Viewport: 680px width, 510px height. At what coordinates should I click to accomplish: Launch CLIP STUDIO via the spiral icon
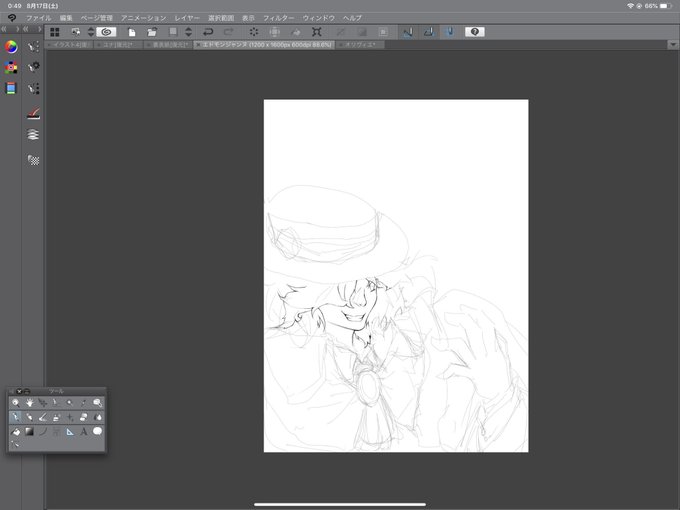(106, 32)
